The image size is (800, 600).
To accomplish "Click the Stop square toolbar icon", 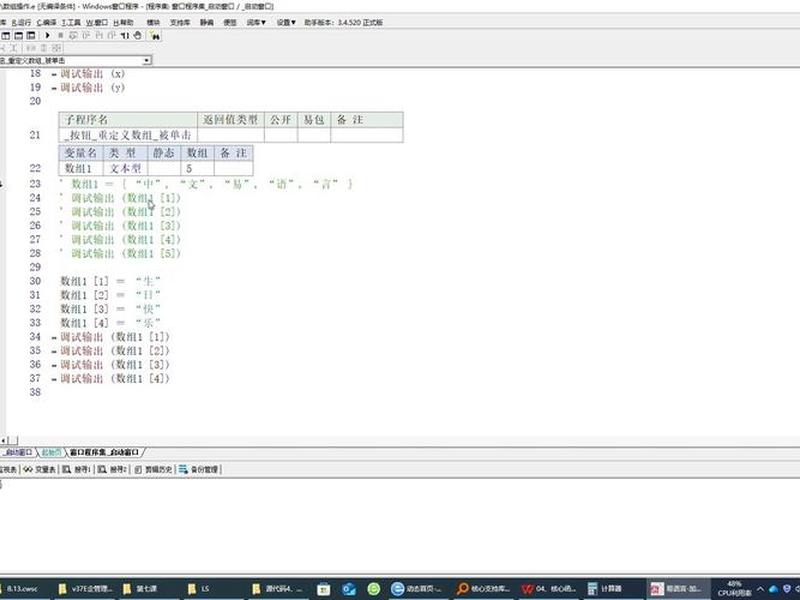I will pos(61,35).
